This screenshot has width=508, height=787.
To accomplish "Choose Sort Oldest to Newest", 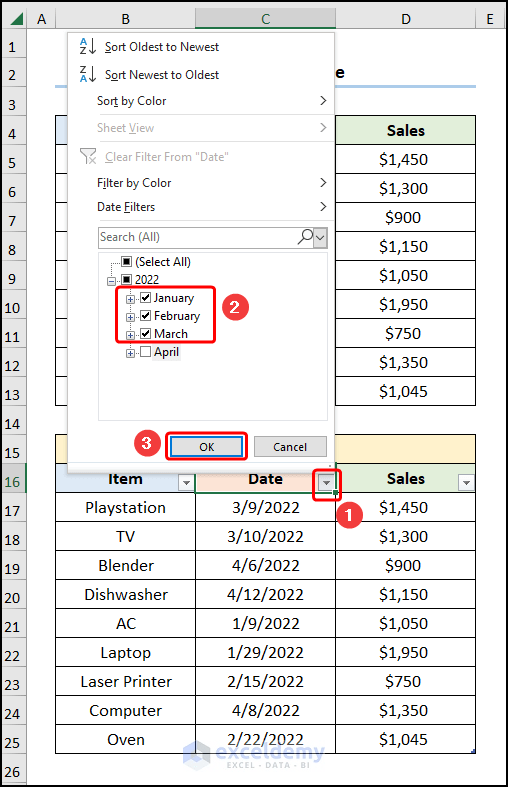I will pos(162,47).
